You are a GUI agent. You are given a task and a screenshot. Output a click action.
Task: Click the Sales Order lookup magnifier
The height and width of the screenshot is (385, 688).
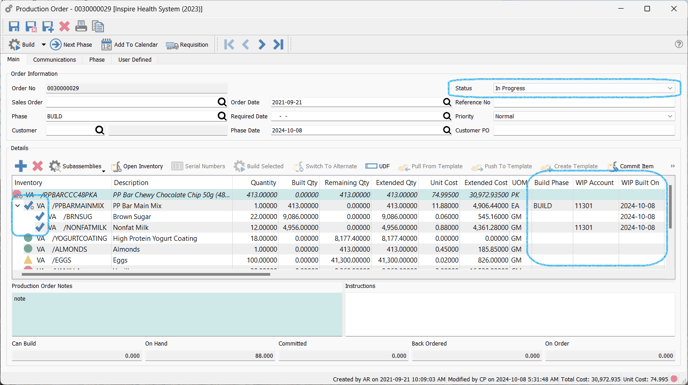[x=222, y=102]
